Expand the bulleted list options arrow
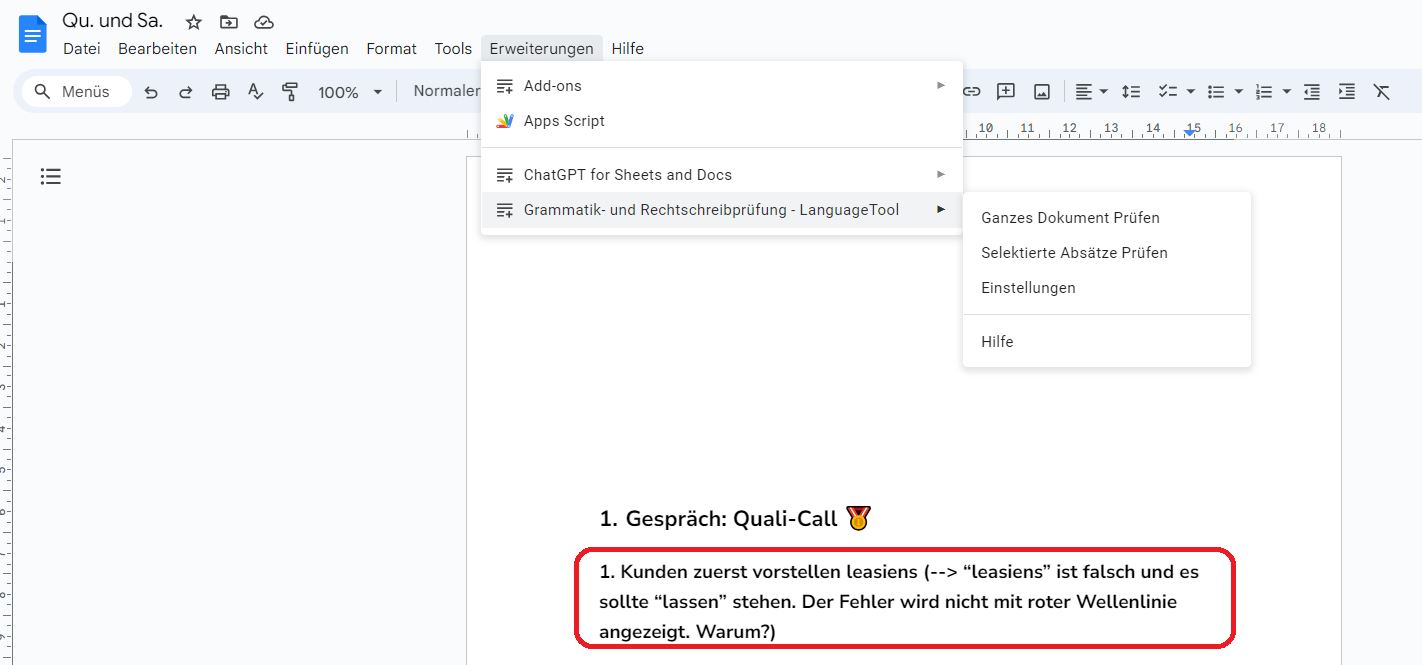 pos(1238,92)
